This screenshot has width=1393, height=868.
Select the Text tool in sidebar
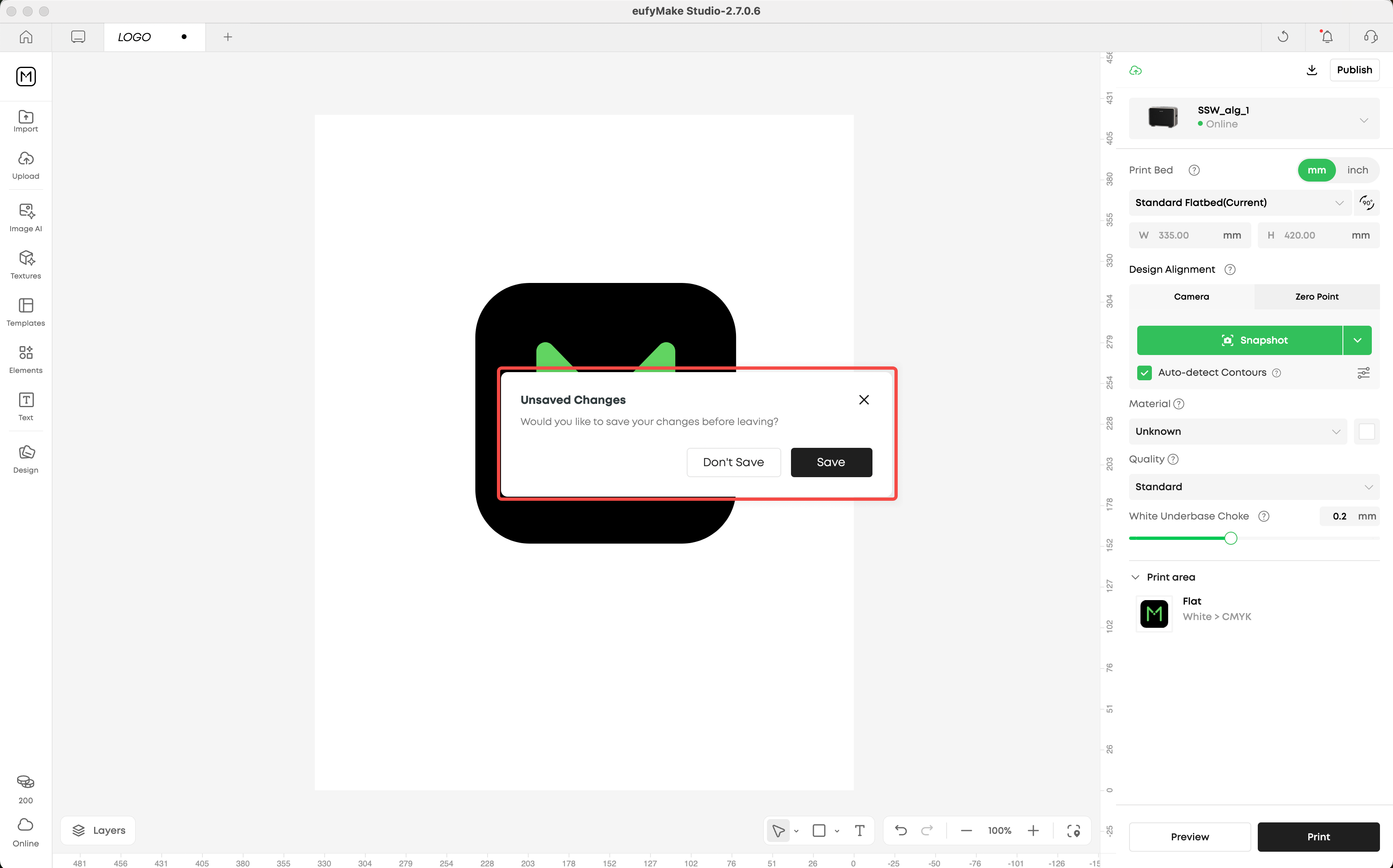(x=26, y=406)
